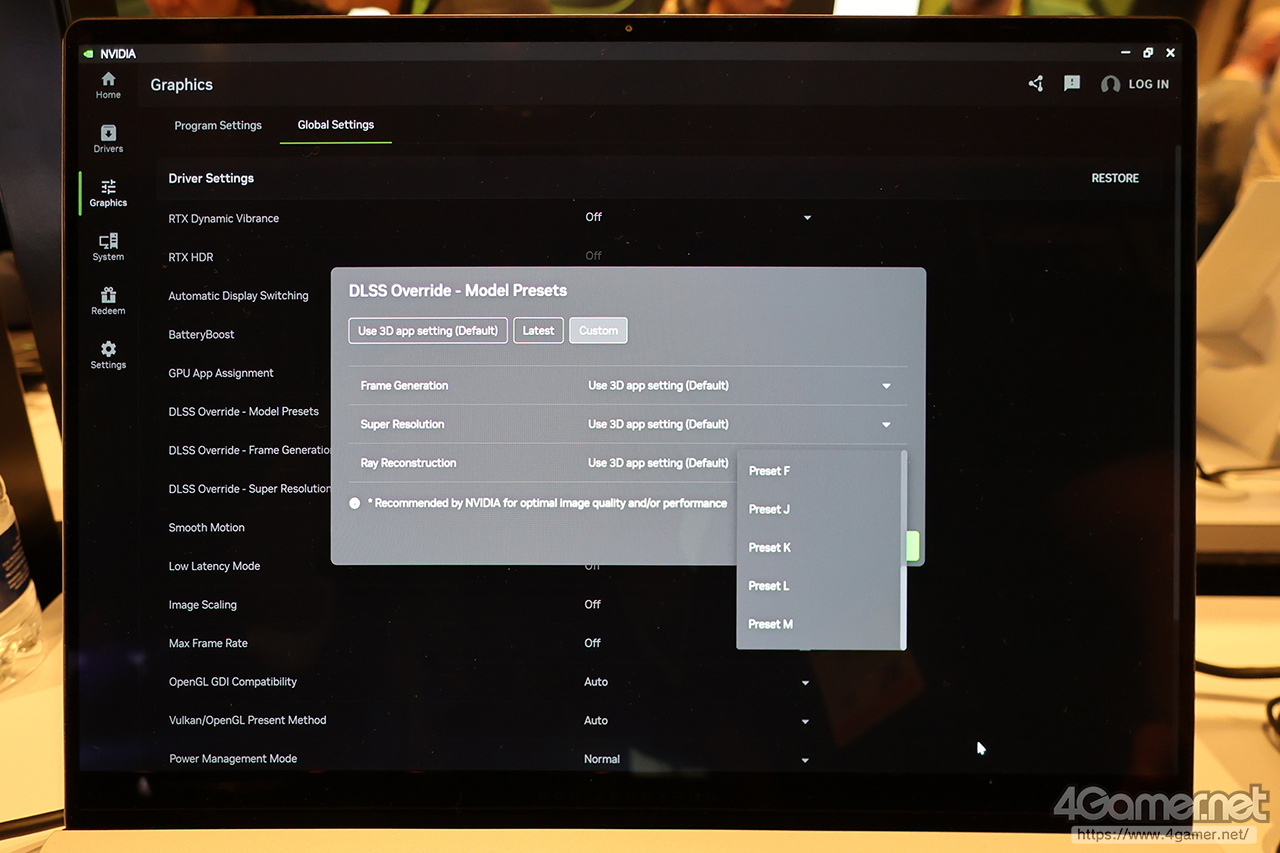The height and width of the screenshot is (853, 1280).
Task: Go to the Drivers section icon
Action: pos(108,134)
